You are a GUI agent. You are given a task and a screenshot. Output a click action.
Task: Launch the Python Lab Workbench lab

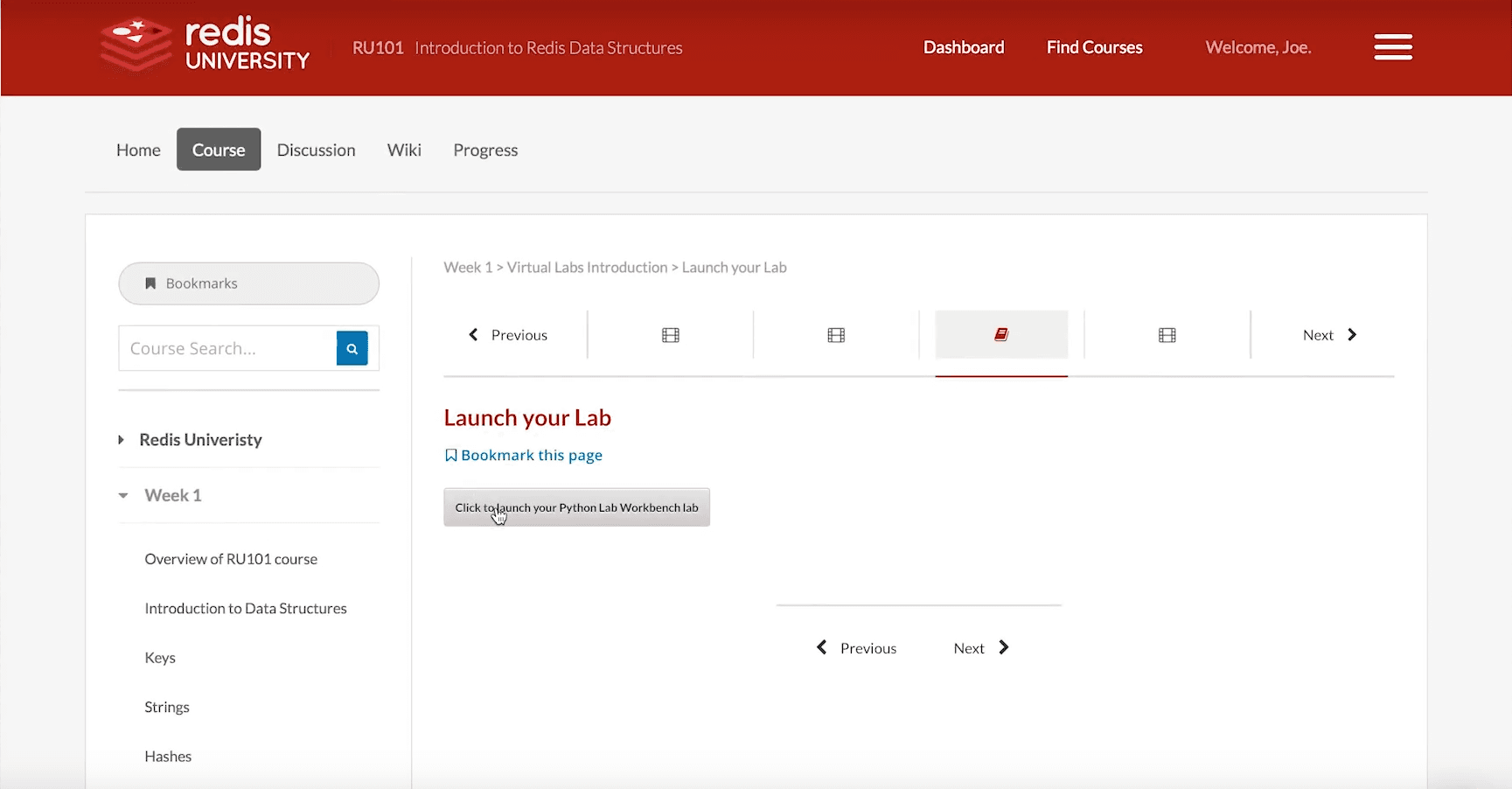[x=575, y=507]
